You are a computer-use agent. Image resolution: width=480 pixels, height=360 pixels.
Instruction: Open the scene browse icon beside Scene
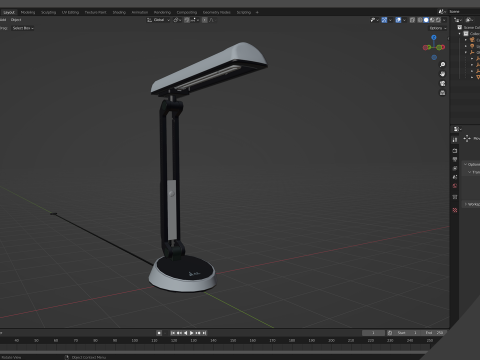(442, 12)
